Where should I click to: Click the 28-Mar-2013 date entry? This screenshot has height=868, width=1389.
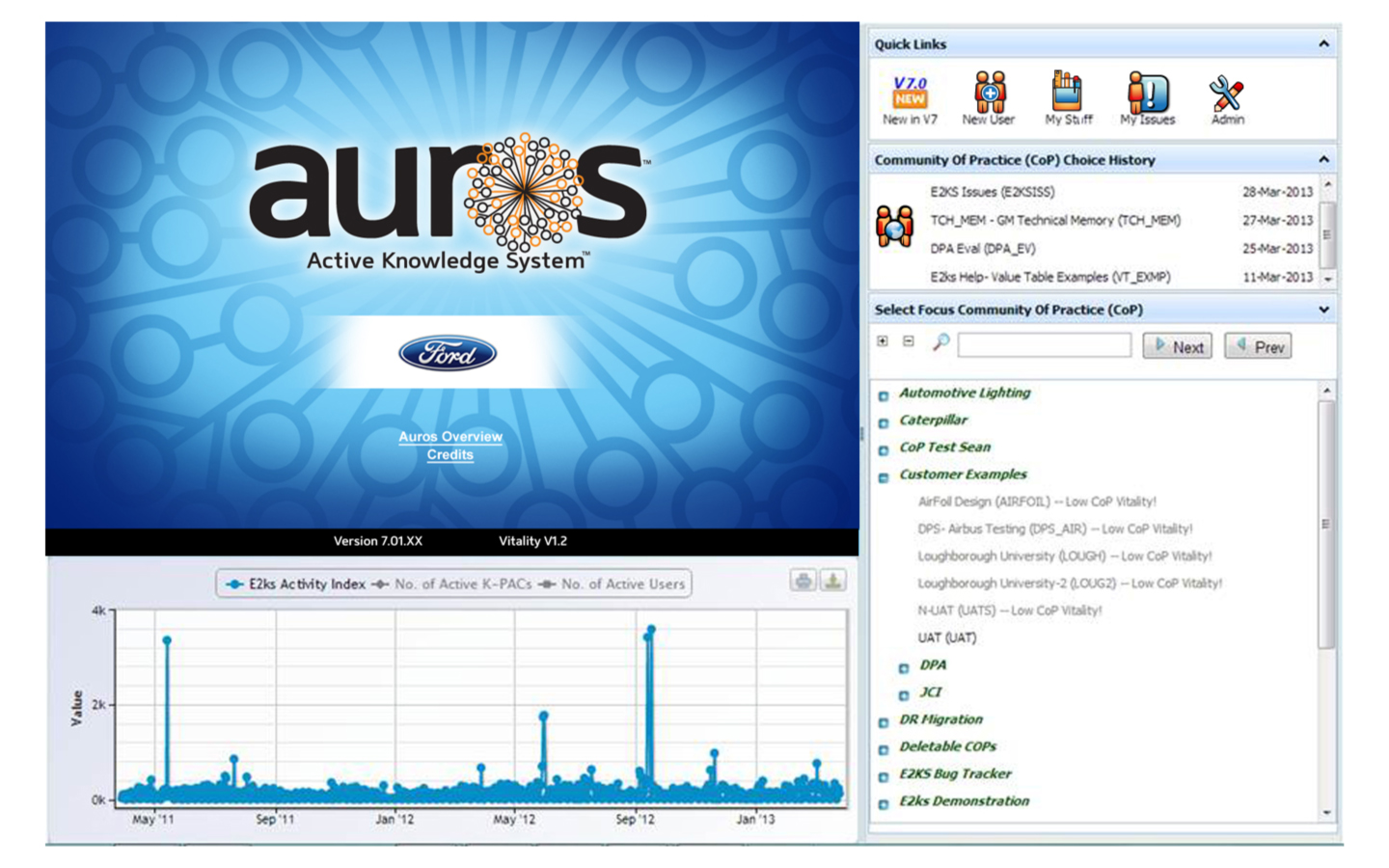click(1277, 192)
